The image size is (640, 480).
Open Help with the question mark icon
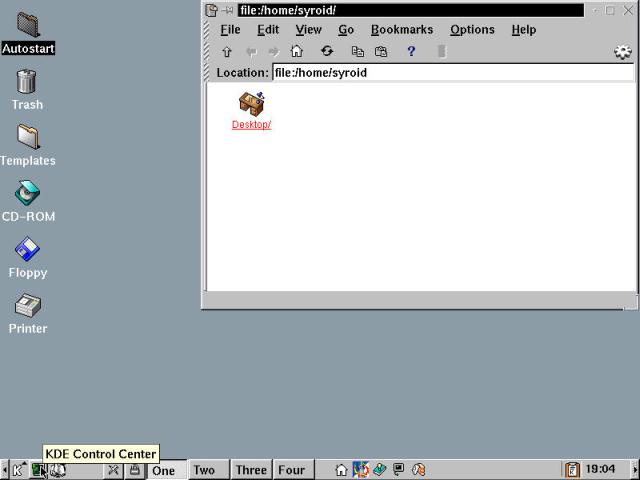tap(411, 52)
